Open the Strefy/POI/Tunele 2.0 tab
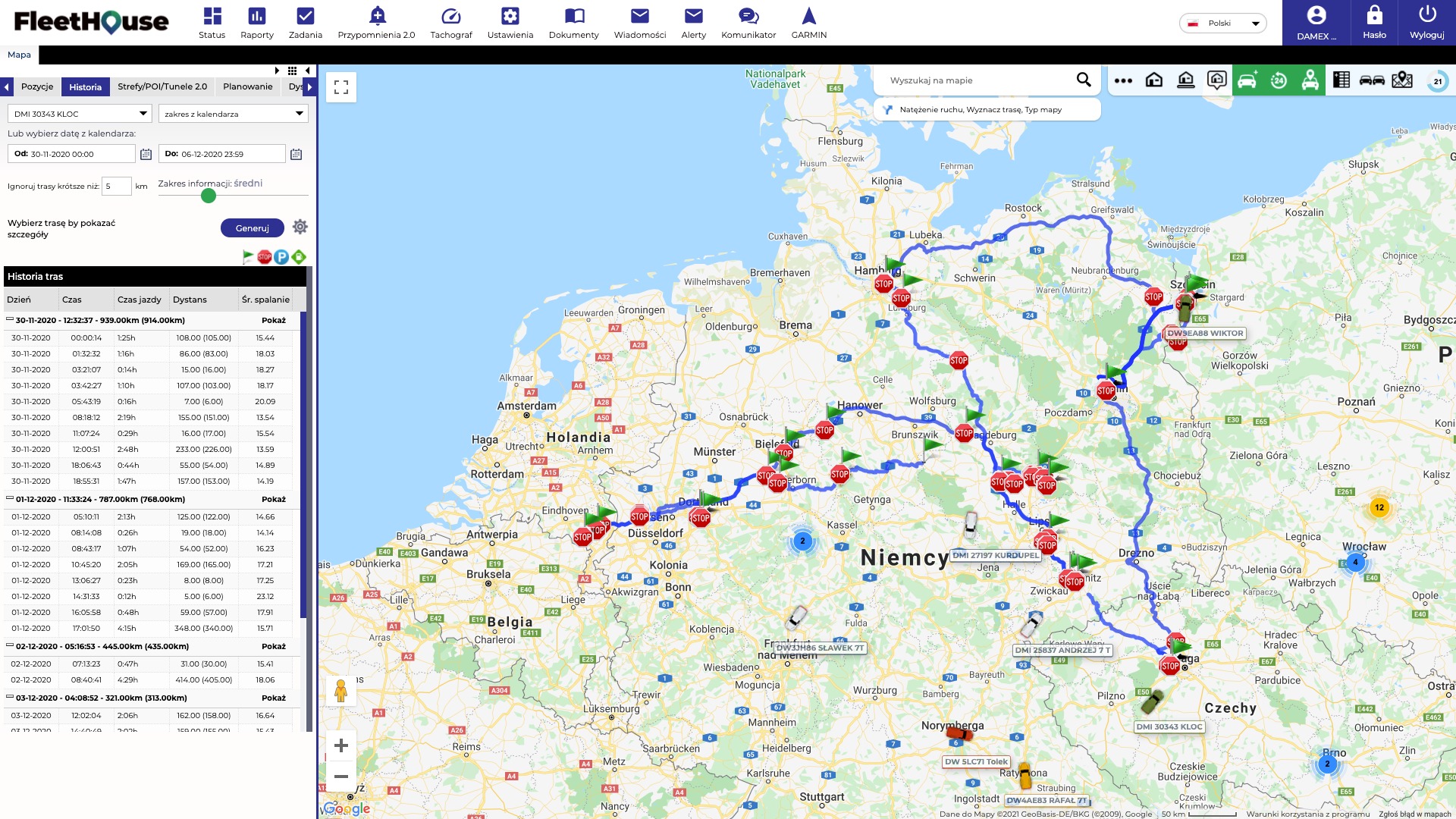Screen dimensions: 1456x819 tap(162, 86)
